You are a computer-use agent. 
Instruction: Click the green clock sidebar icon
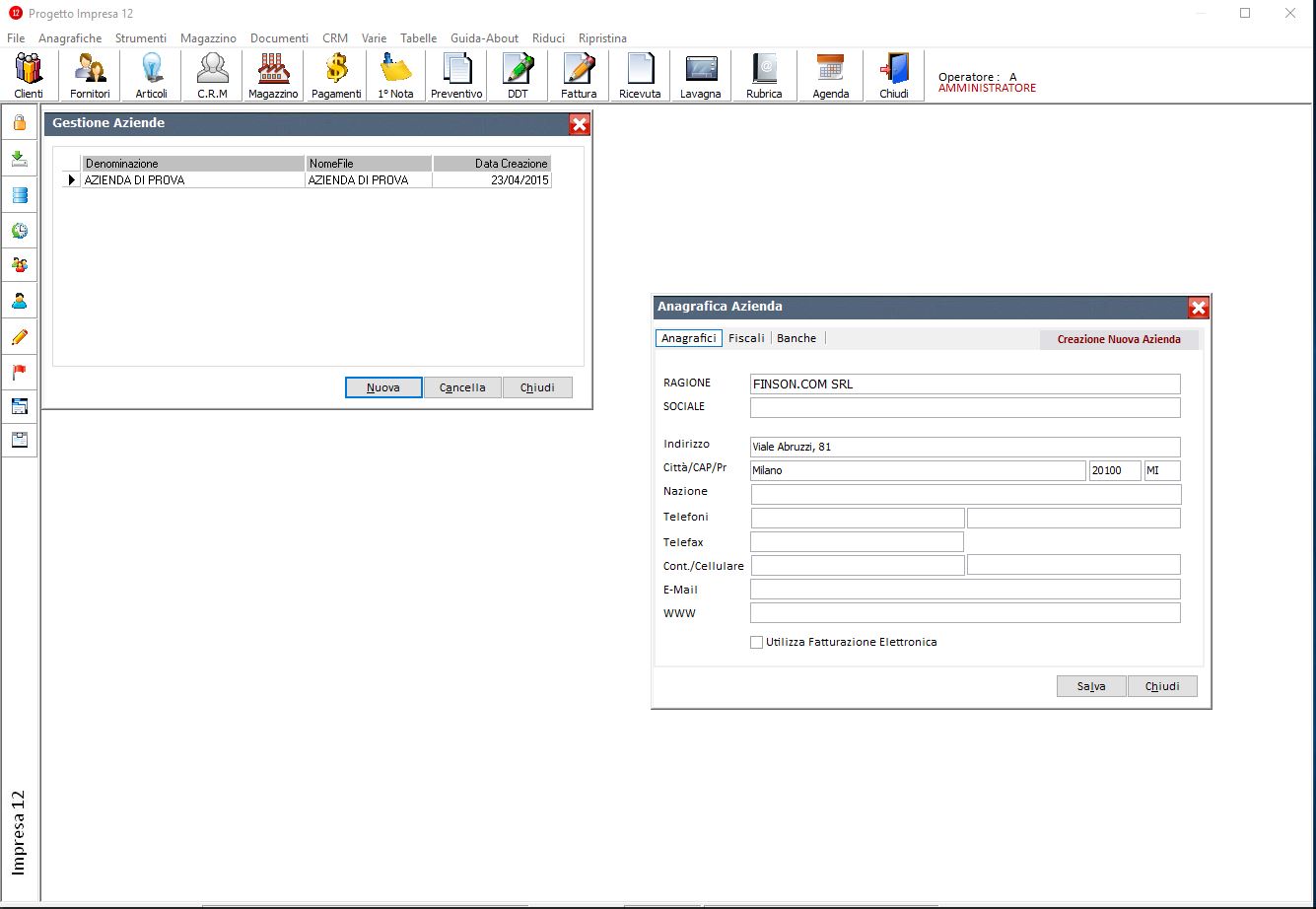(20, 230)
